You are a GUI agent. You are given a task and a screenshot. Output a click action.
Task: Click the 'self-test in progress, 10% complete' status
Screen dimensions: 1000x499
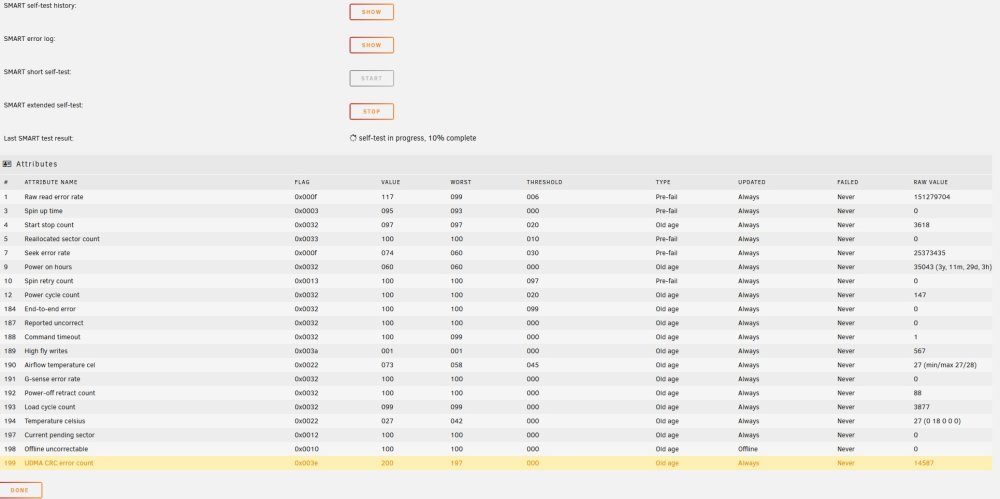417,138
